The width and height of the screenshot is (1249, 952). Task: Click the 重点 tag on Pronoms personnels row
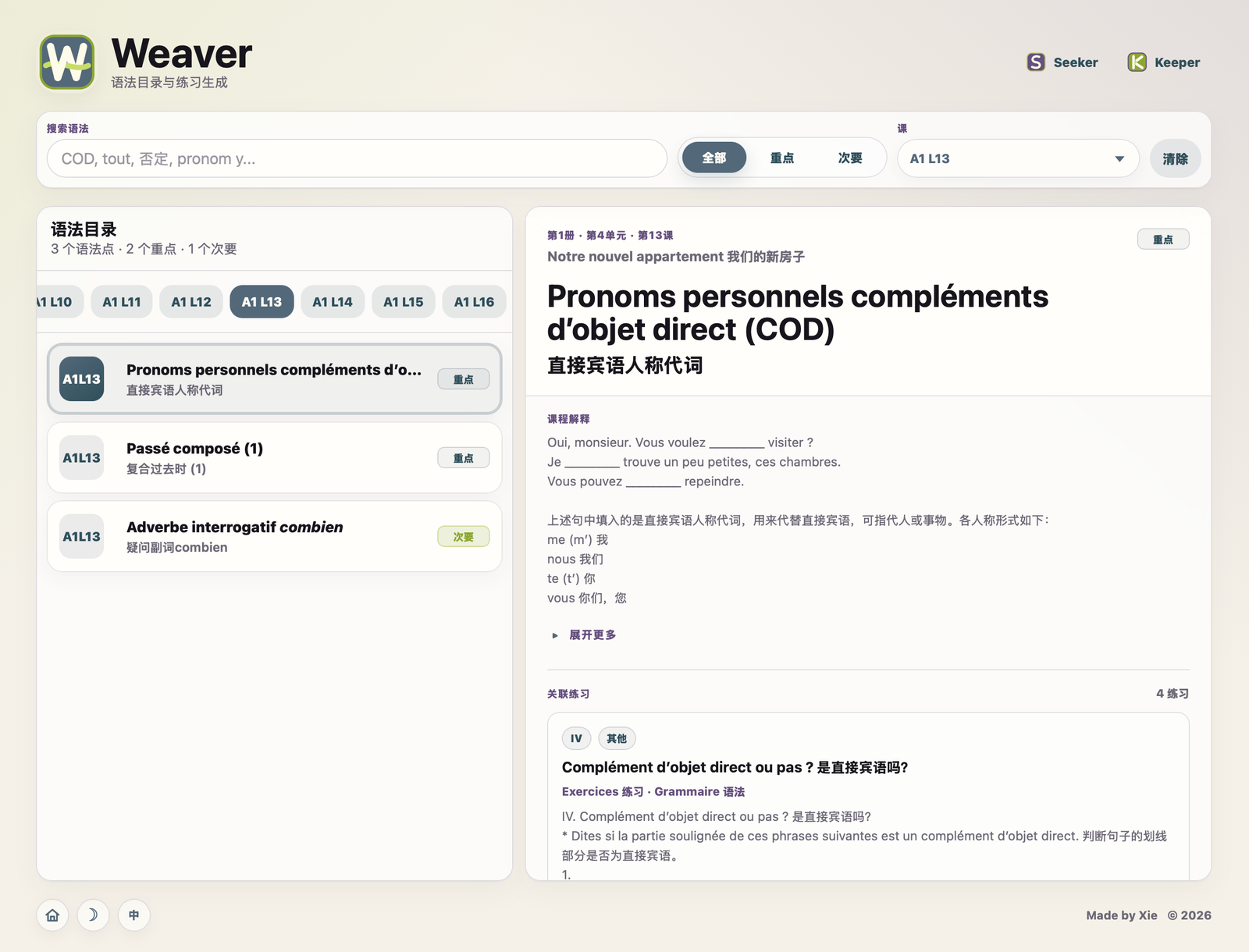pyautogui.click(x=464, y=379)
